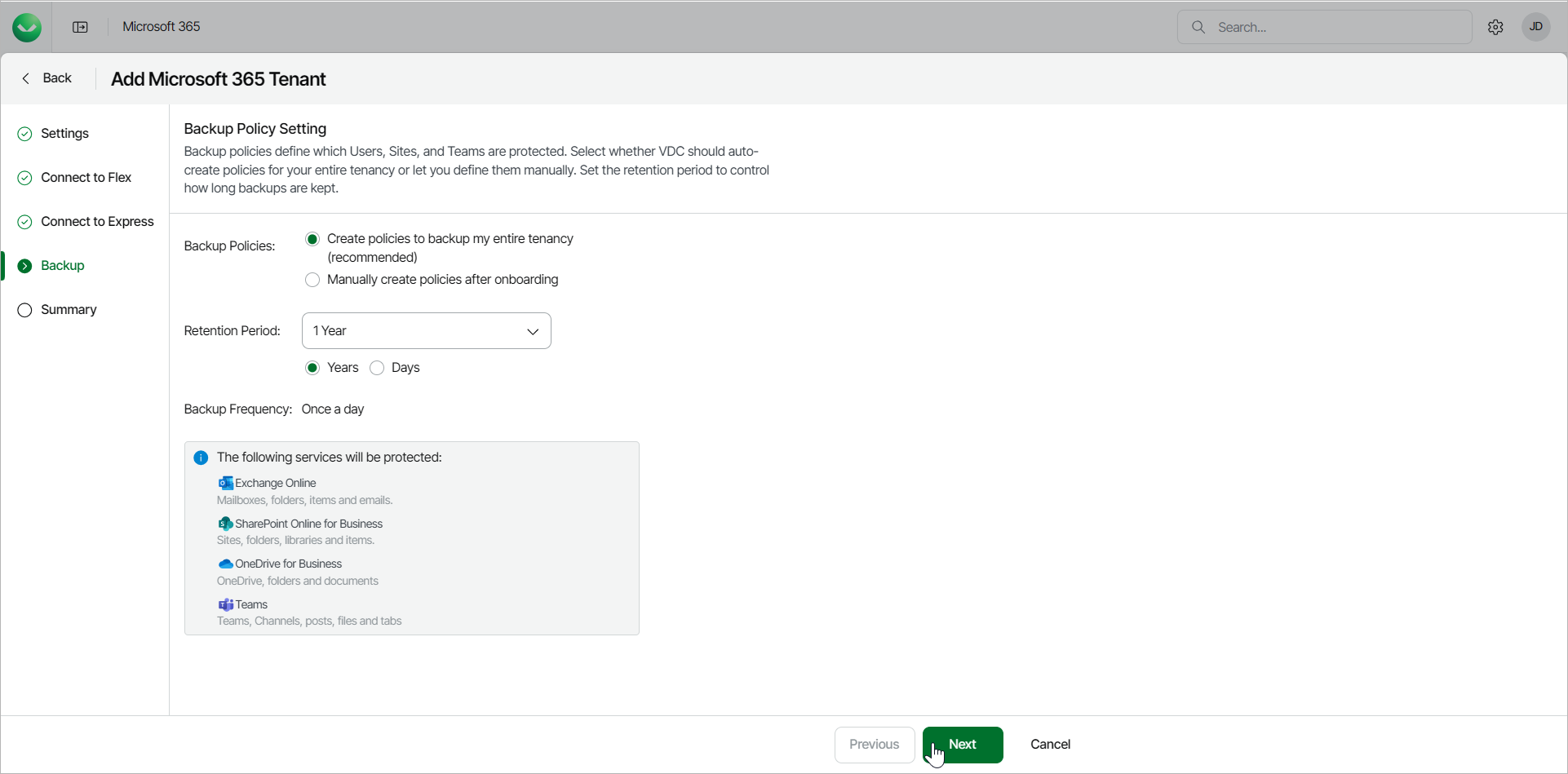Click the Veeam green logo icon
Image resolution: width=1568 pixels, height=774 pixels.
(27, 27)
